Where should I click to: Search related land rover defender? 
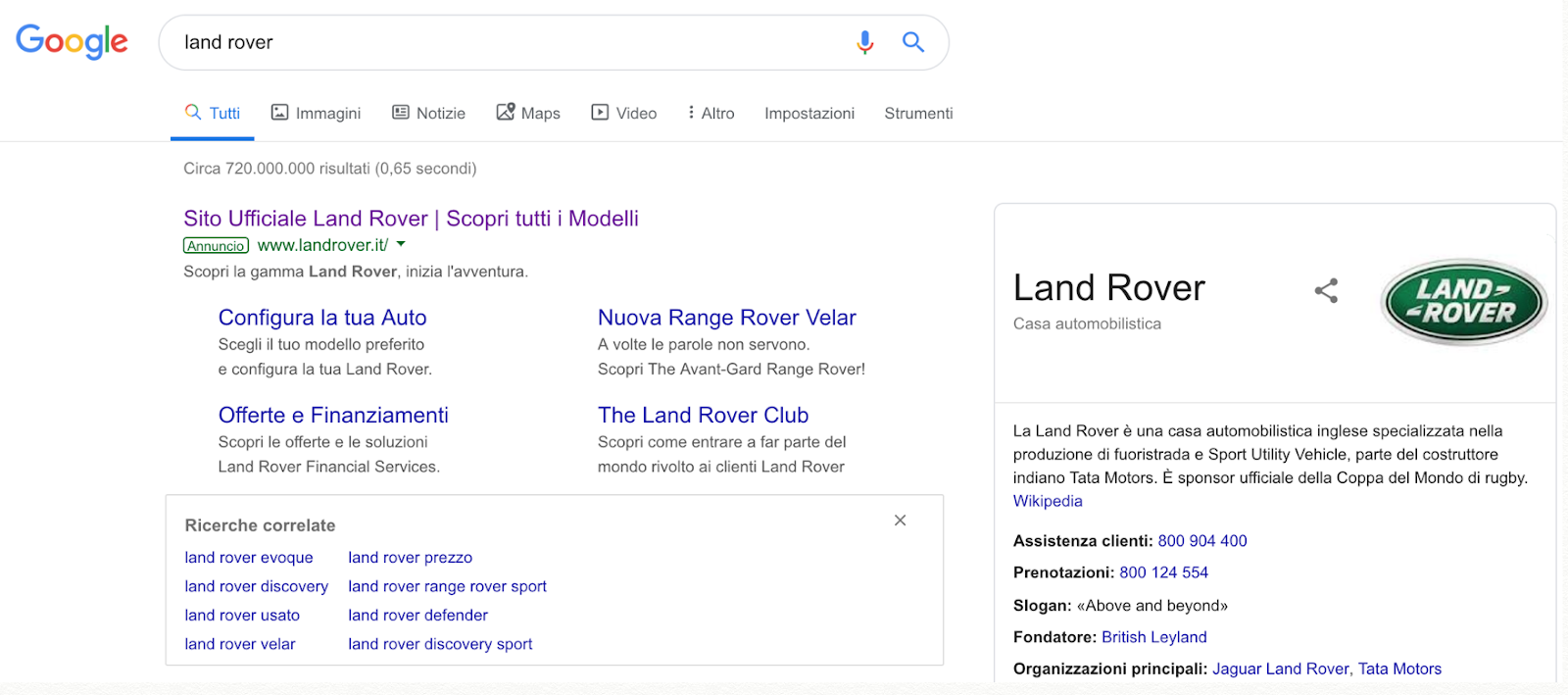418,616
